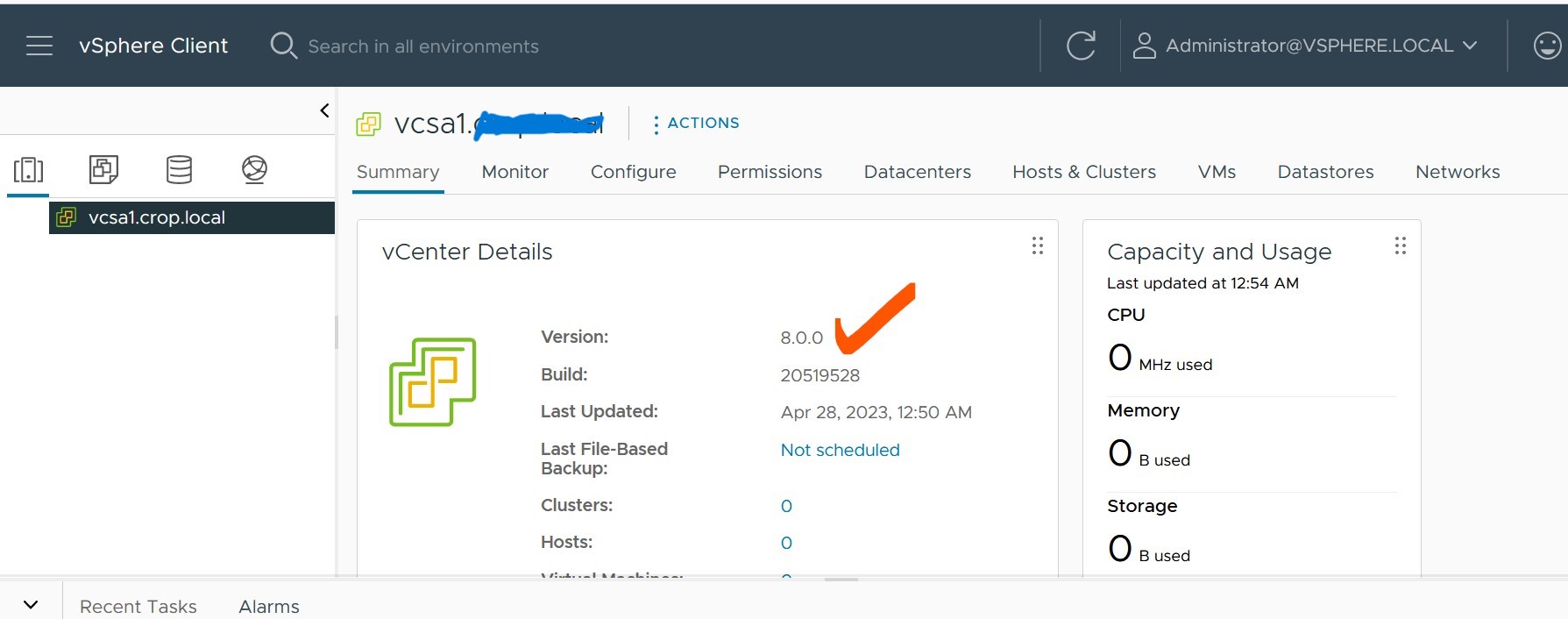Switch to Storage inventory view
The height and width of the screenshot is (619, 1568).
coord(179,169)
